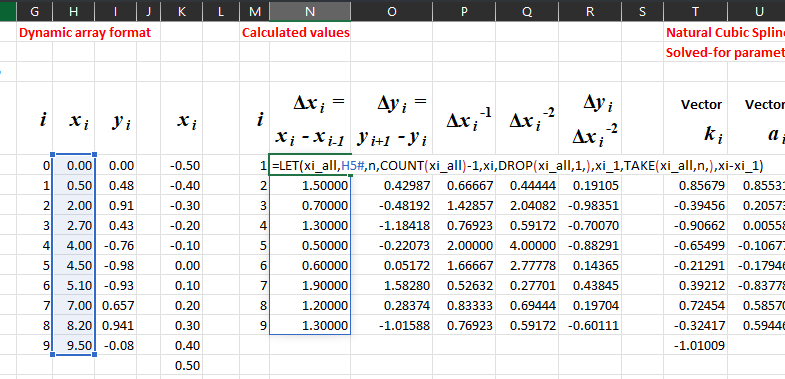Select the column R value 0.43845
Screen dimensions: 785x379
590,286
